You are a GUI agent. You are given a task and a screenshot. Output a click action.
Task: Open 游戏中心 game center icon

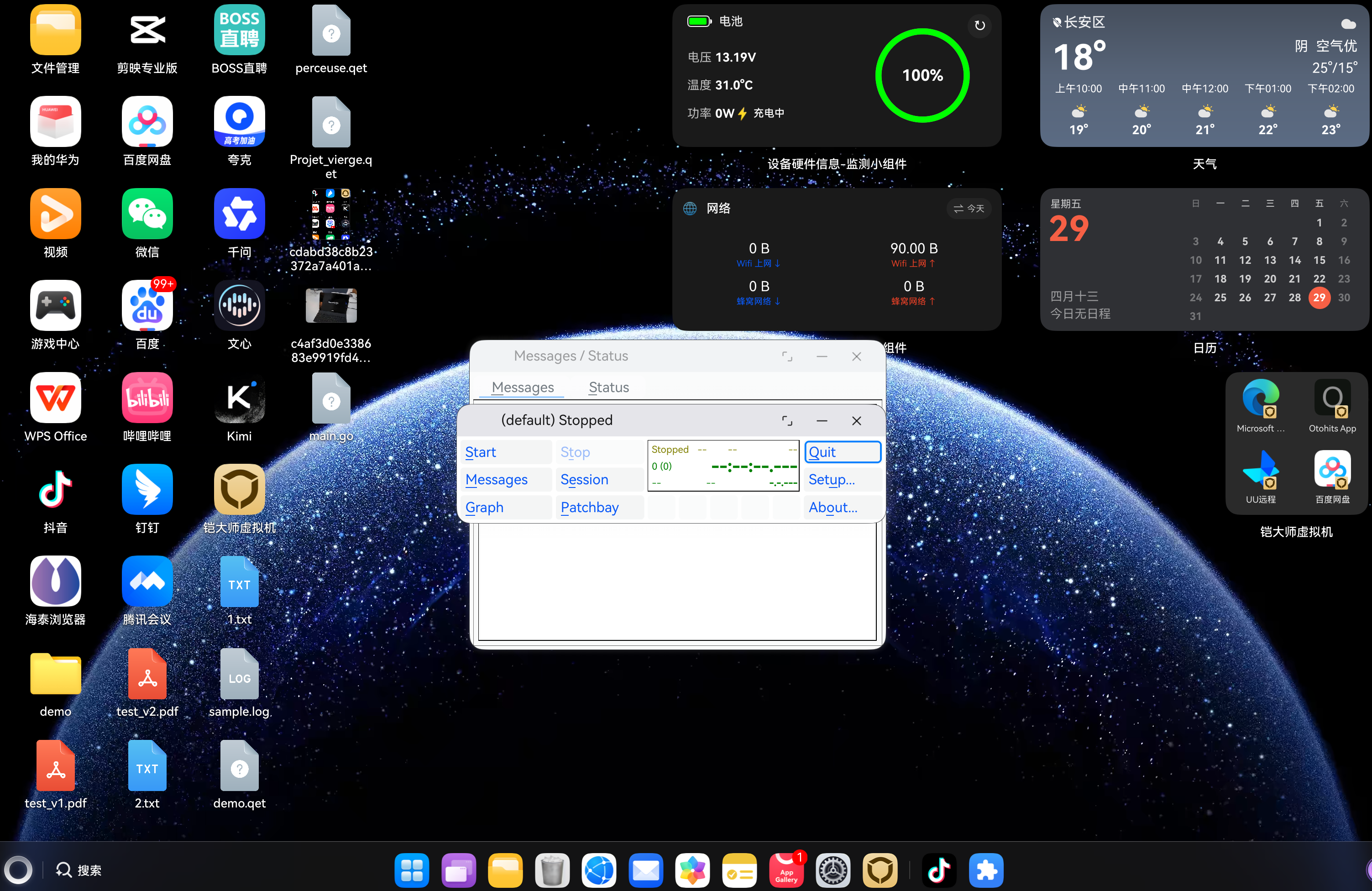pos(55,306)
